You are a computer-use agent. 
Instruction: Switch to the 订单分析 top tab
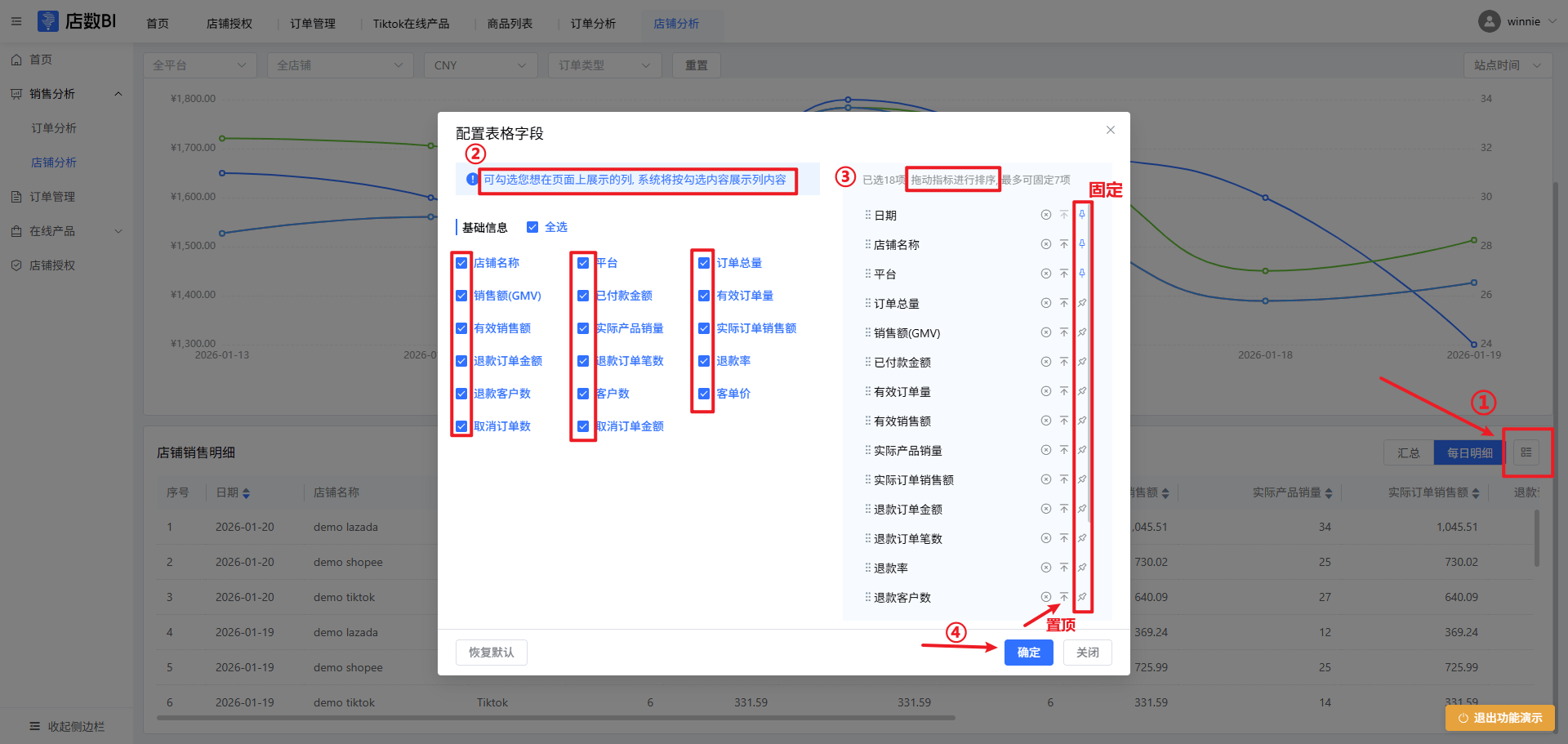(593, 24)
